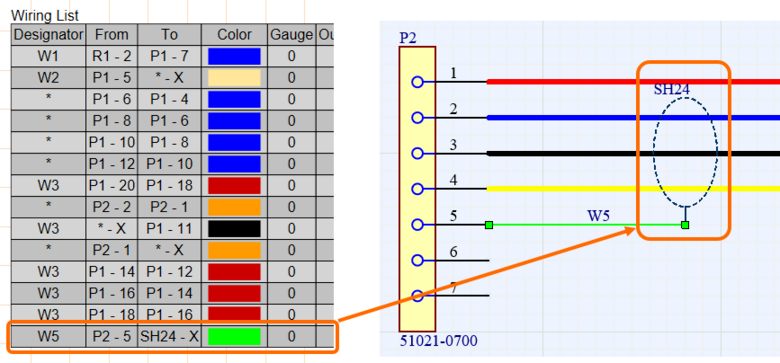Select the SH24 dashed shield ellipse
The height and width of the screenshot is (363, 780).
click(x=685, y=152)
